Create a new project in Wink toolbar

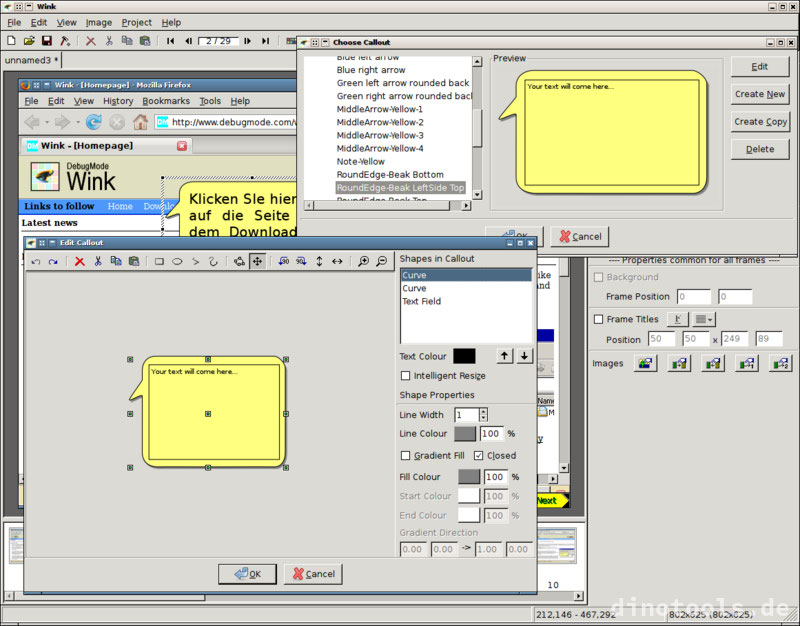coord(11,41)
